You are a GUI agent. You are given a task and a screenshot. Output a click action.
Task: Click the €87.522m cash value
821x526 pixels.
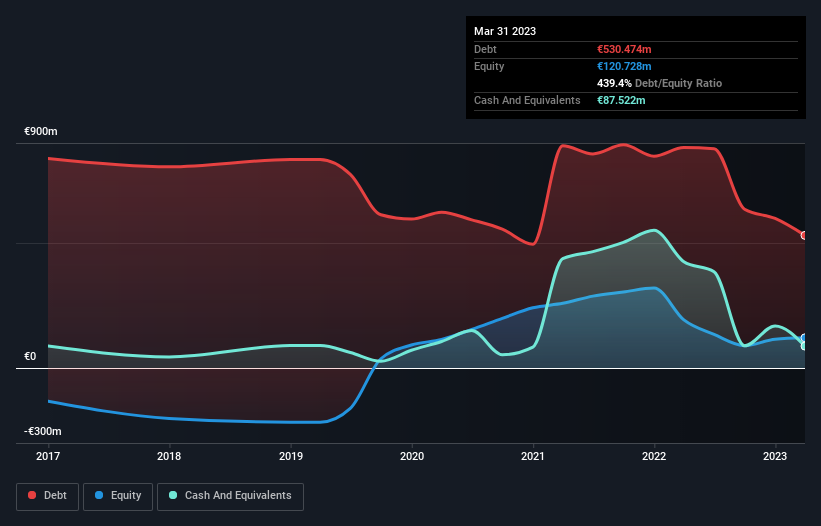[x=621, y=100]
